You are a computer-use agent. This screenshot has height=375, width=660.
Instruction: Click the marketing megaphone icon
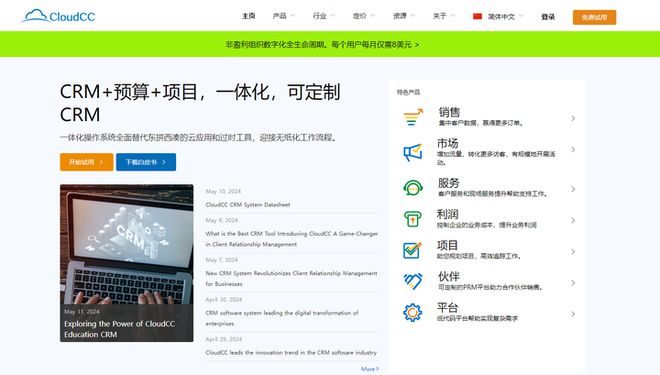[x=413, y=152]
